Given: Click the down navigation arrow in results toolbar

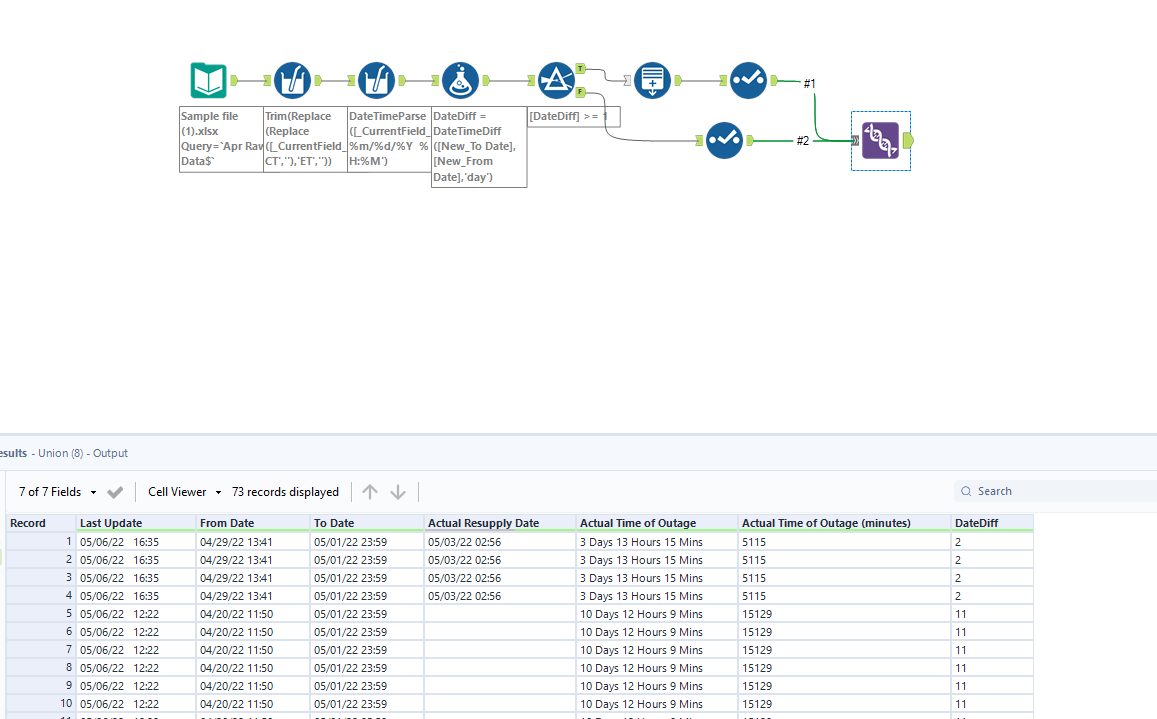Looking at the screenshot, I should click(x=398, y=491).
